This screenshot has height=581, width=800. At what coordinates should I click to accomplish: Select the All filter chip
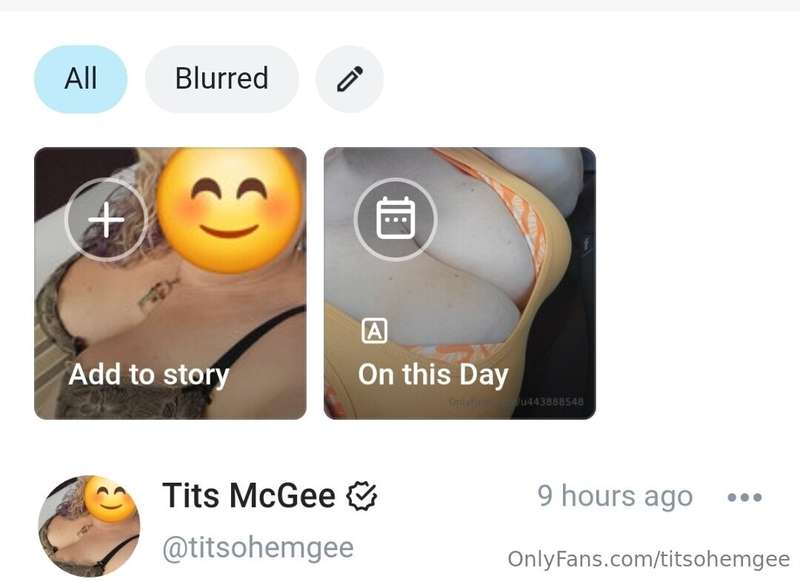[81, 79]
